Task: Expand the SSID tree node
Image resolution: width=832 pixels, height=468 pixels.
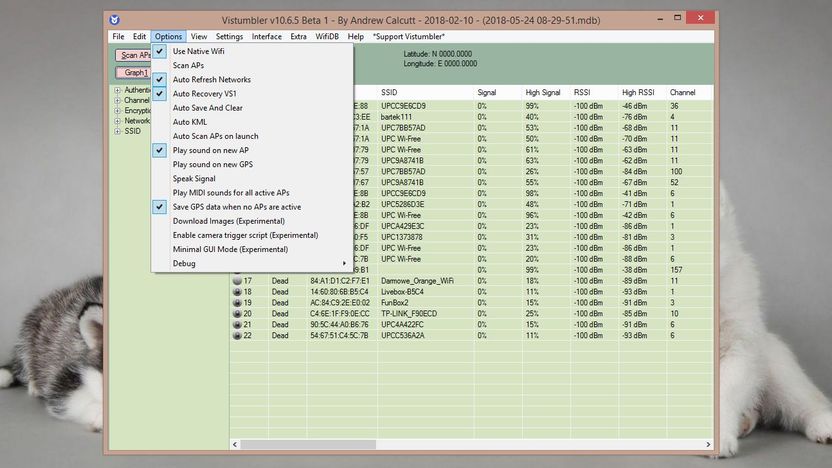Action: (x=117, y=131)
